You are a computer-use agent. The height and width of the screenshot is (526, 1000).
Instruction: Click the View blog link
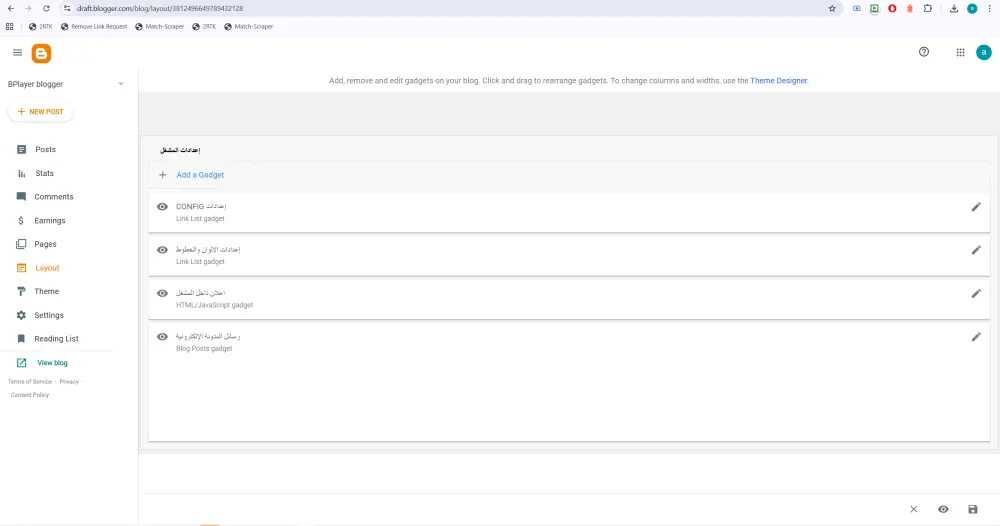pyautogui.click(x=52, y=363)
